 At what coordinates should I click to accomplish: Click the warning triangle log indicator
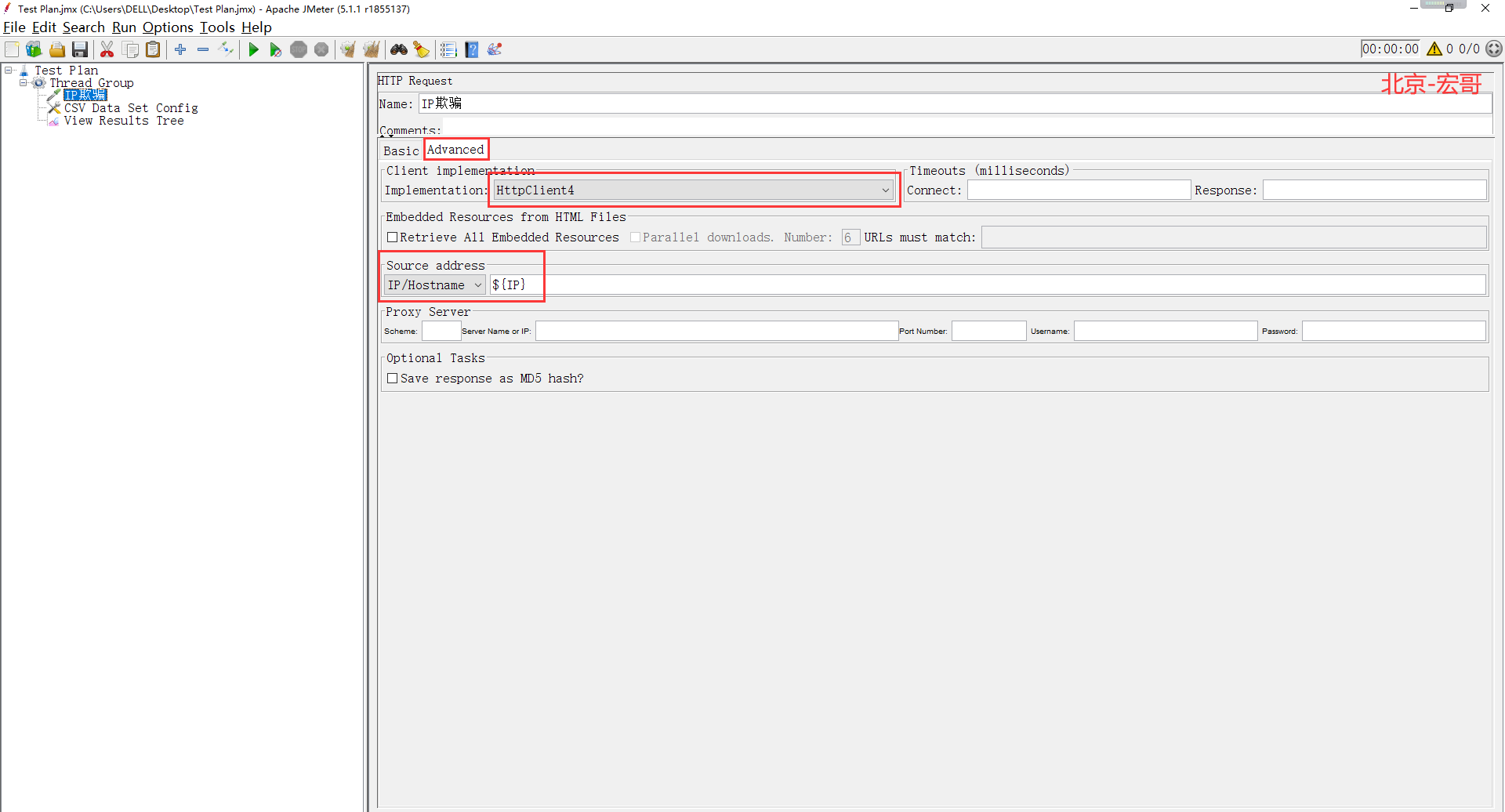(x=1434, y=49)
